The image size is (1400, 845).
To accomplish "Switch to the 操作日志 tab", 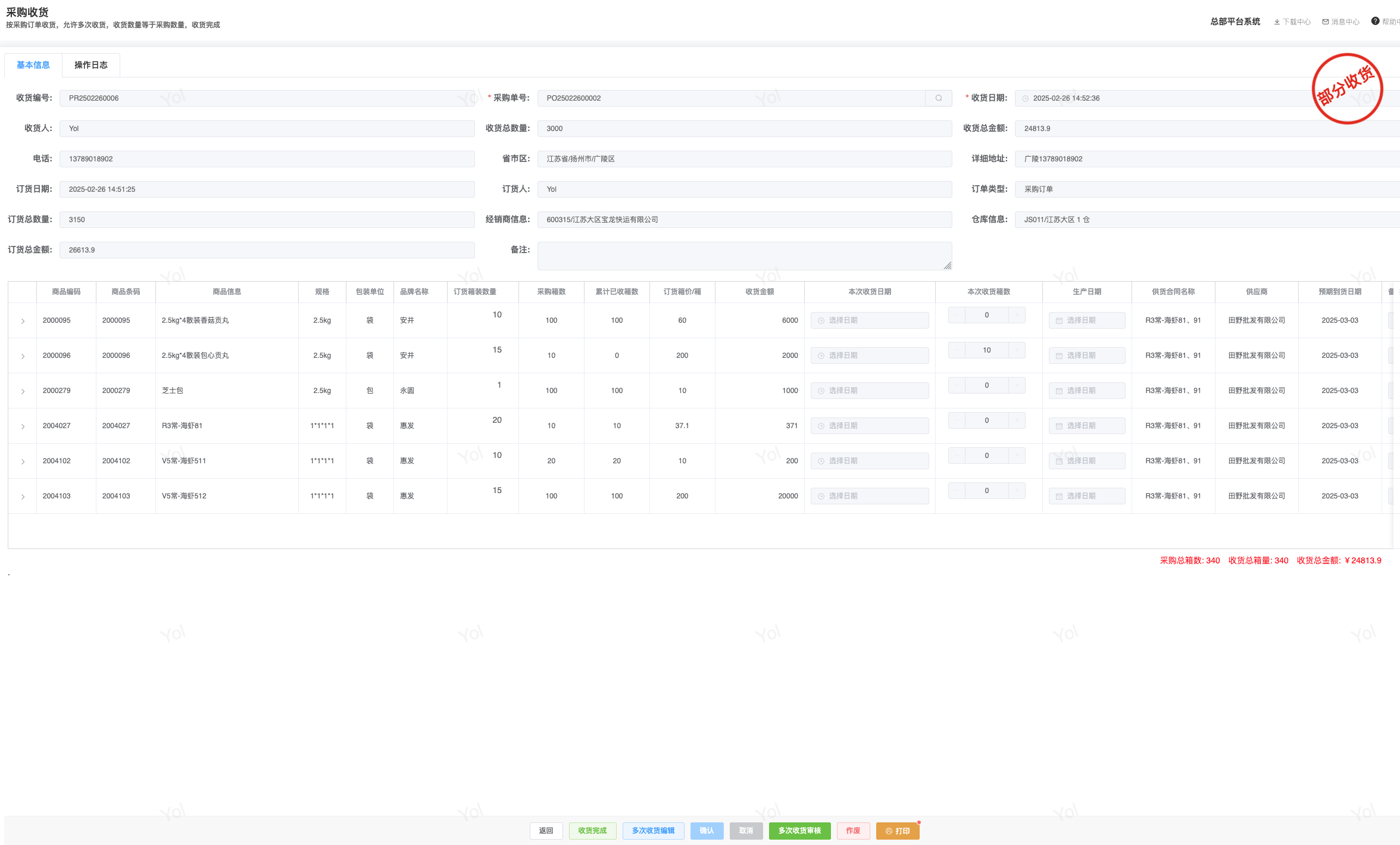I will (90, 65).
